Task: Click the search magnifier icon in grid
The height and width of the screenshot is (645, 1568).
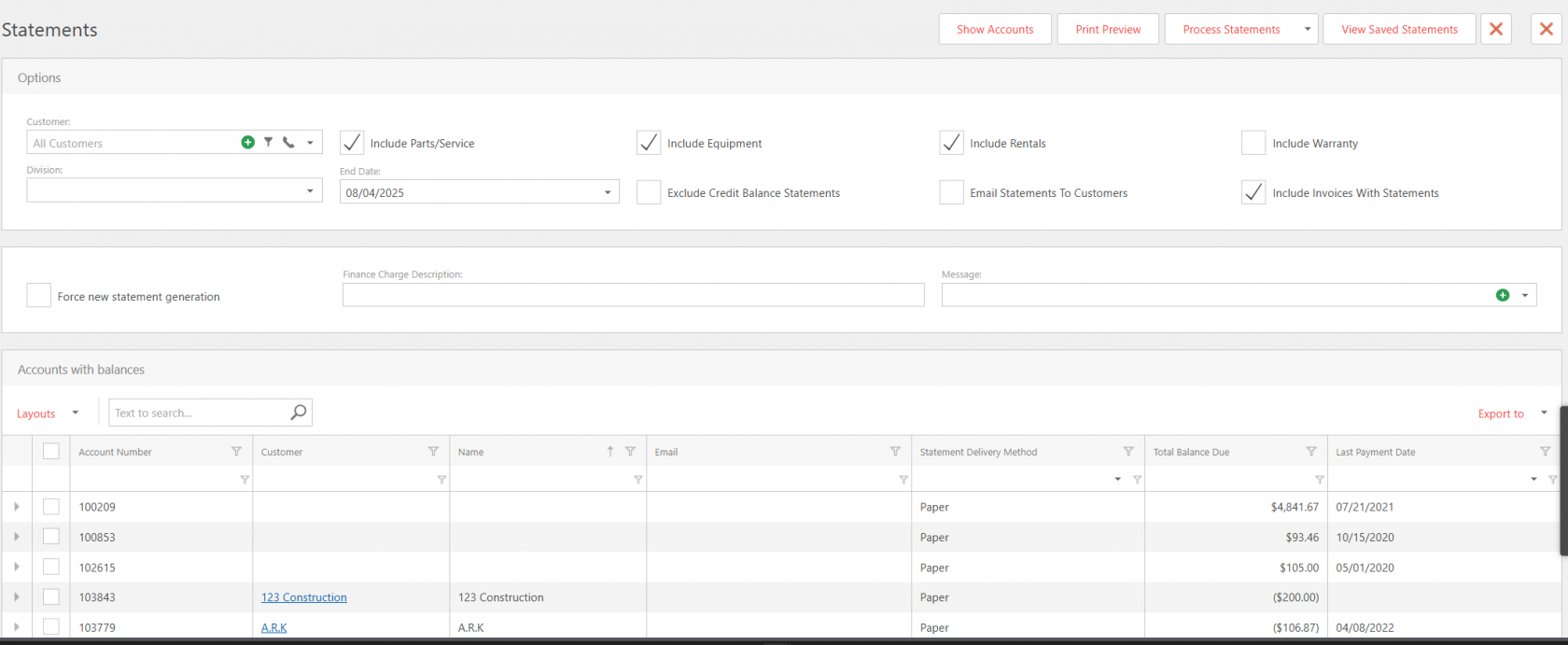Action: pos(298,413)
